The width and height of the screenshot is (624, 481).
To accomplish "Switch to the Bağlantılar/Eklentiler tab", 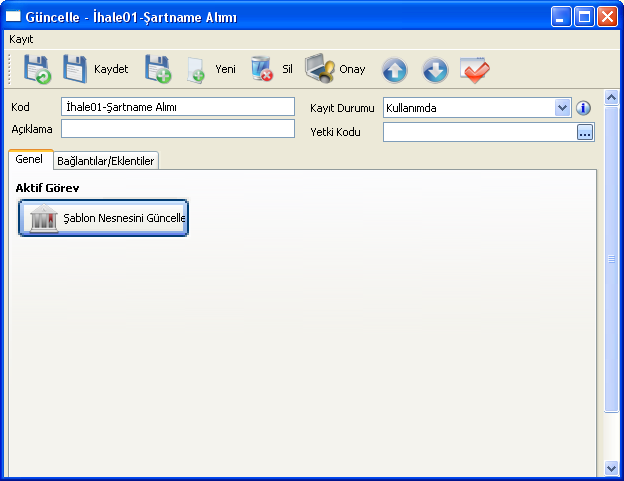I will click(x=106, y=161).
